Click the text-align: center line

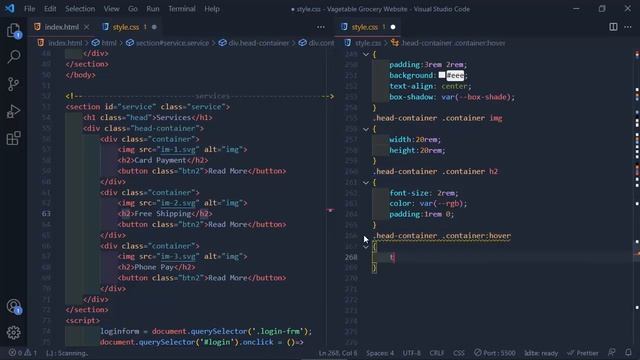(x=430, y=86)
